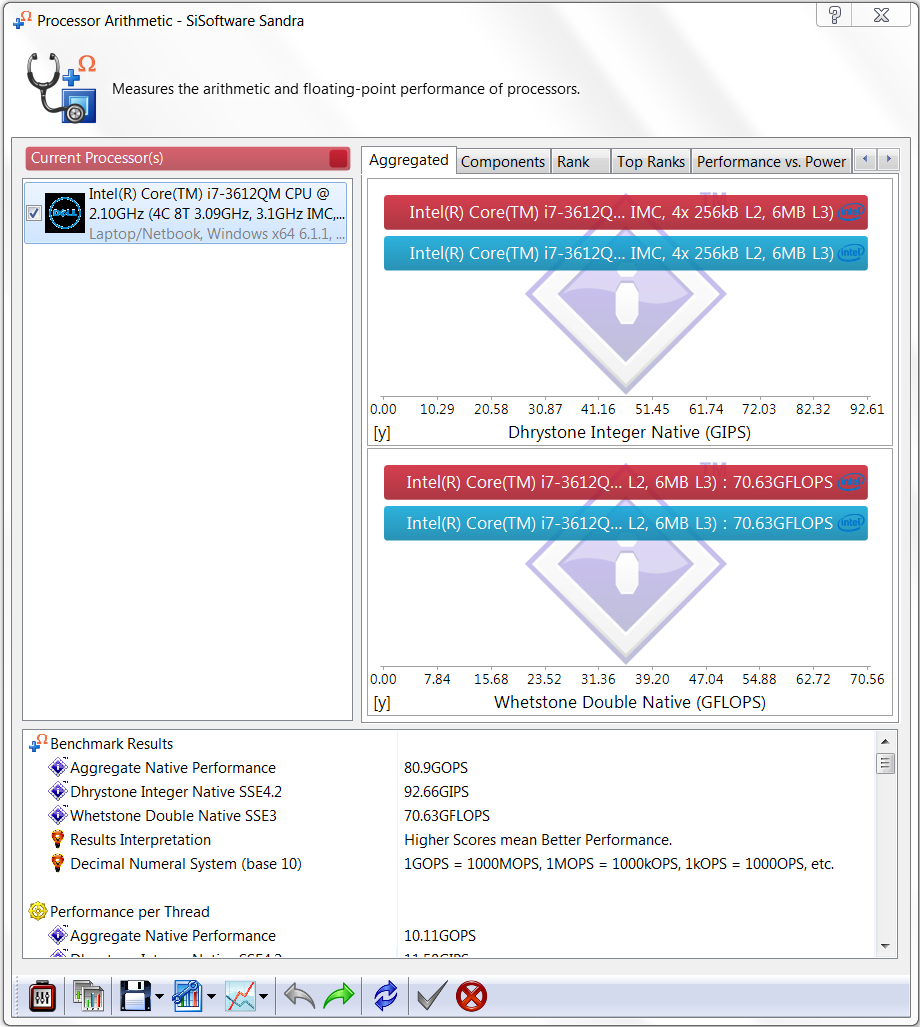This screenshot has height=1027, width=920.
Task: Click the Whetstone Double Native (GFLOPS) axis label
Action: pos(630,702)
